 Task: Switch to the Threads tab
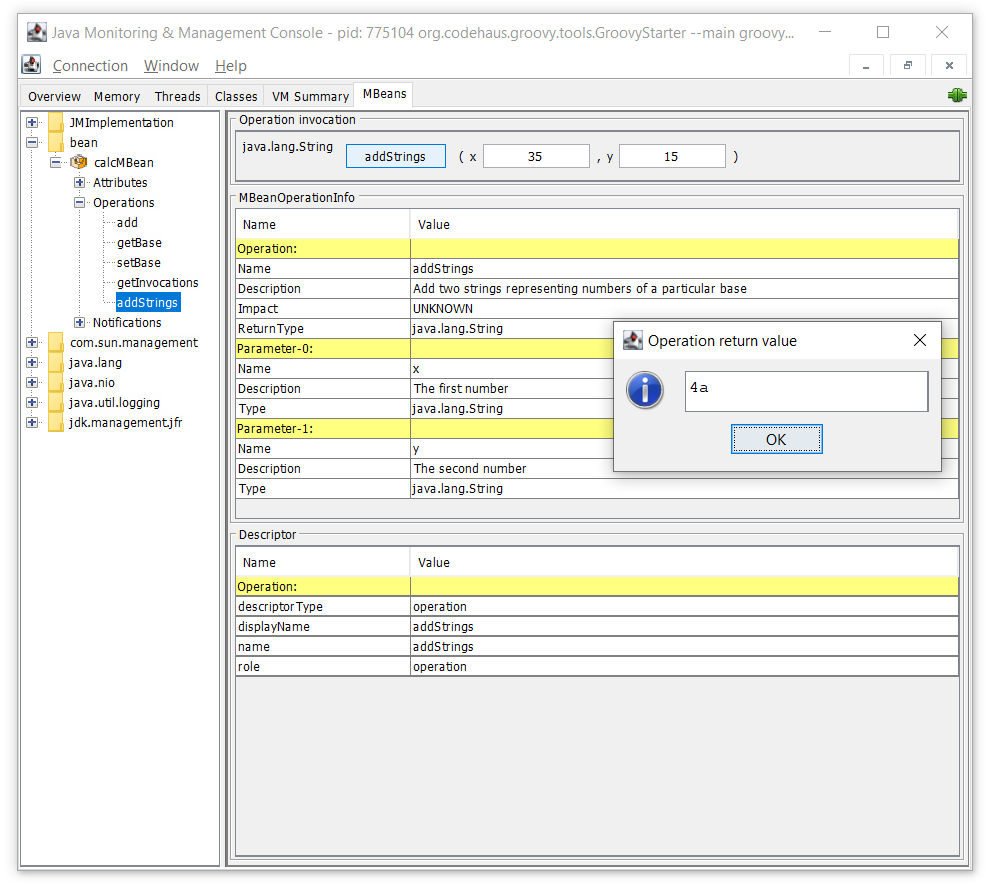tap(177, 96)
